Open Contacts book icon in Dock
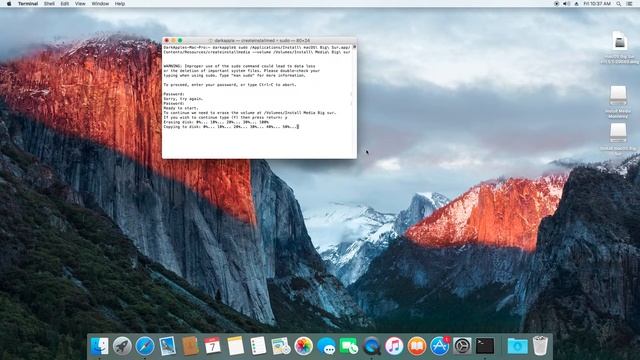 [x=190, y=346]
